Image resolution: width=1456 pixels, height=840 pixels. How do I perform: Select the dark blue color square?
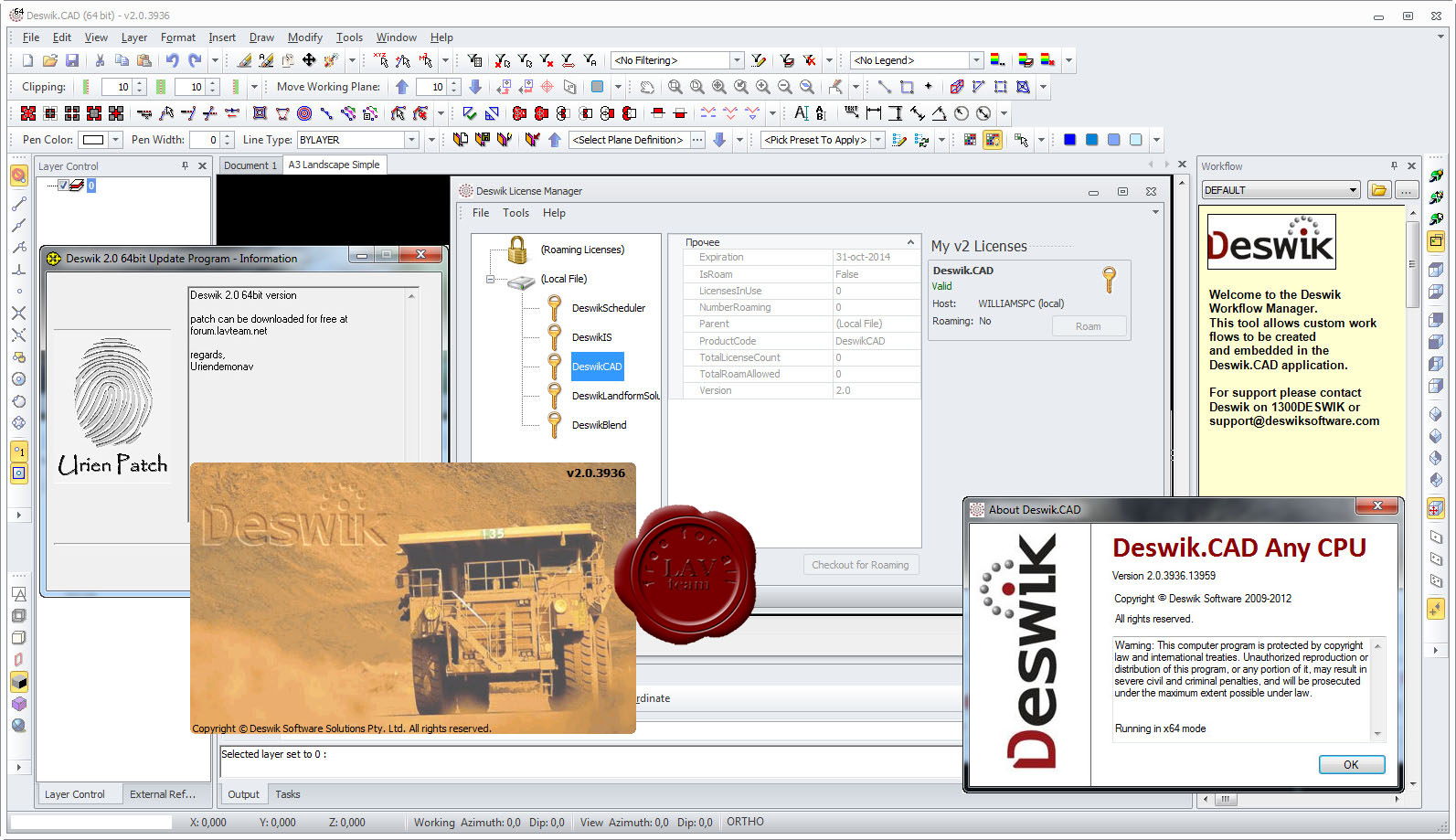point(1070,140)
